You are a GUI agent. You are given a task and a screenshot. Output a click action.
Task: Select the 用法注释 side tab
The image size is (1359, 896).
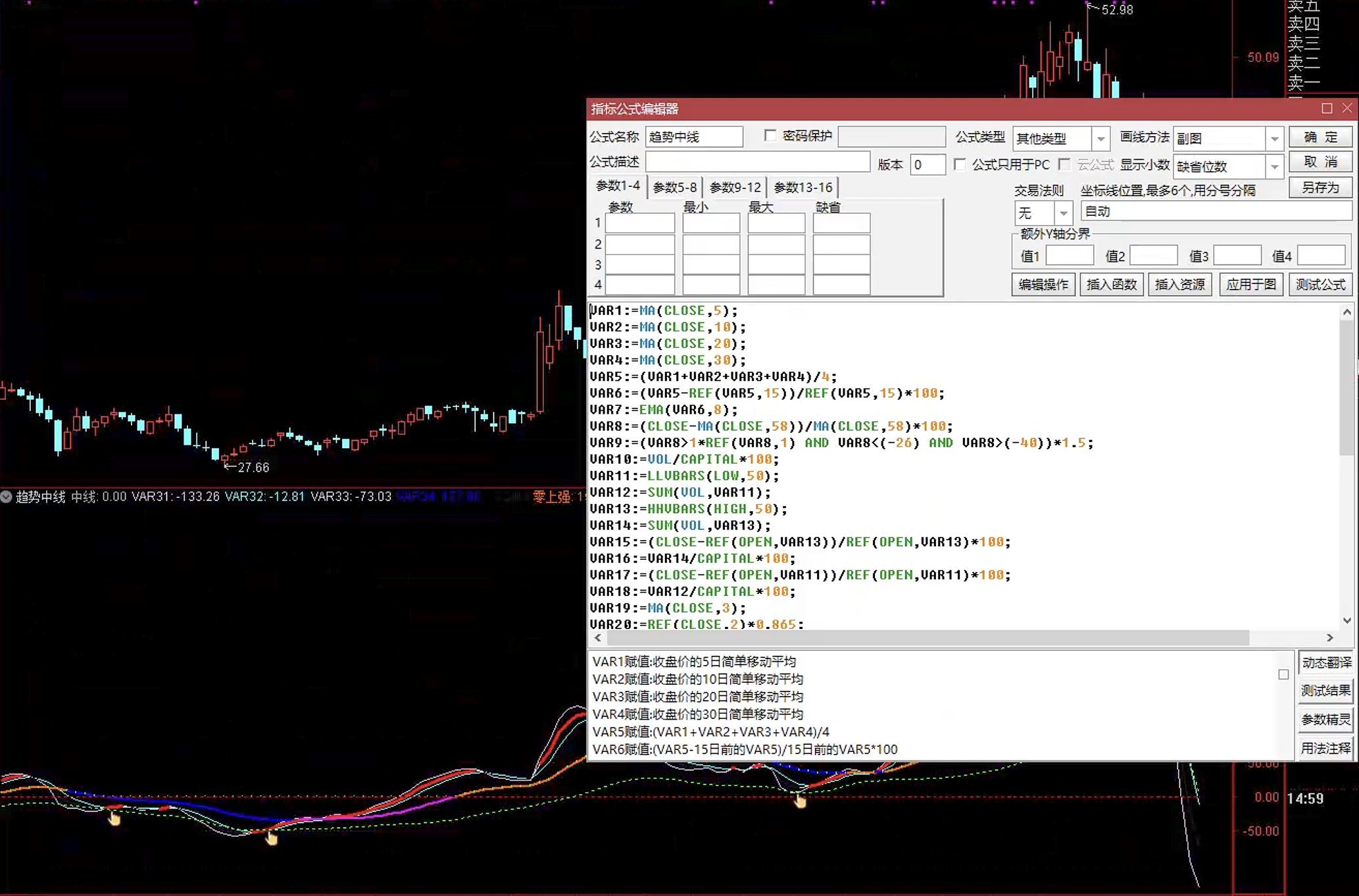(x=1326, y=748)
